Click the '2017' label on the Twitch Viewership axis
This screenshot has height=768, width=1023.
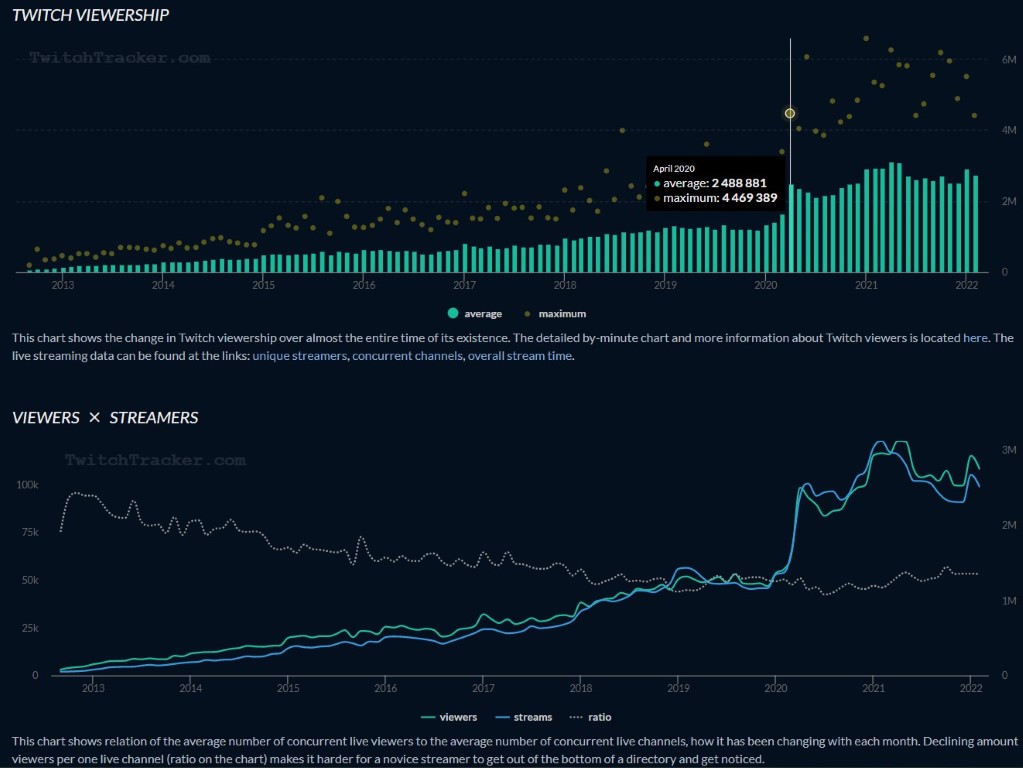click(x=465, y=285)
